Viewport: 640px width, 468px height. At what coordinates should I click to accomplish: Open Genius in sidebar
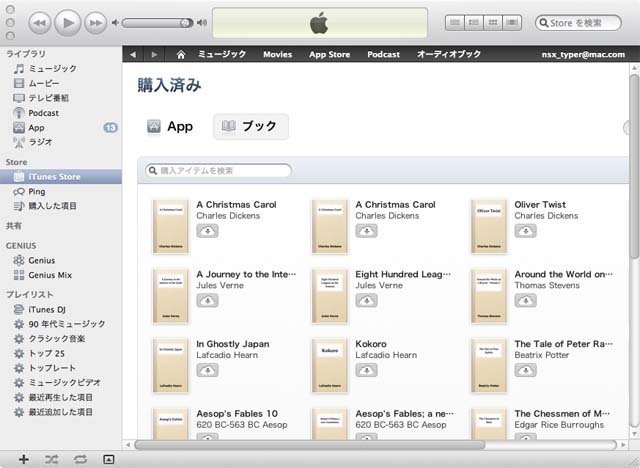pyautogui.click(x=61, y=260)
